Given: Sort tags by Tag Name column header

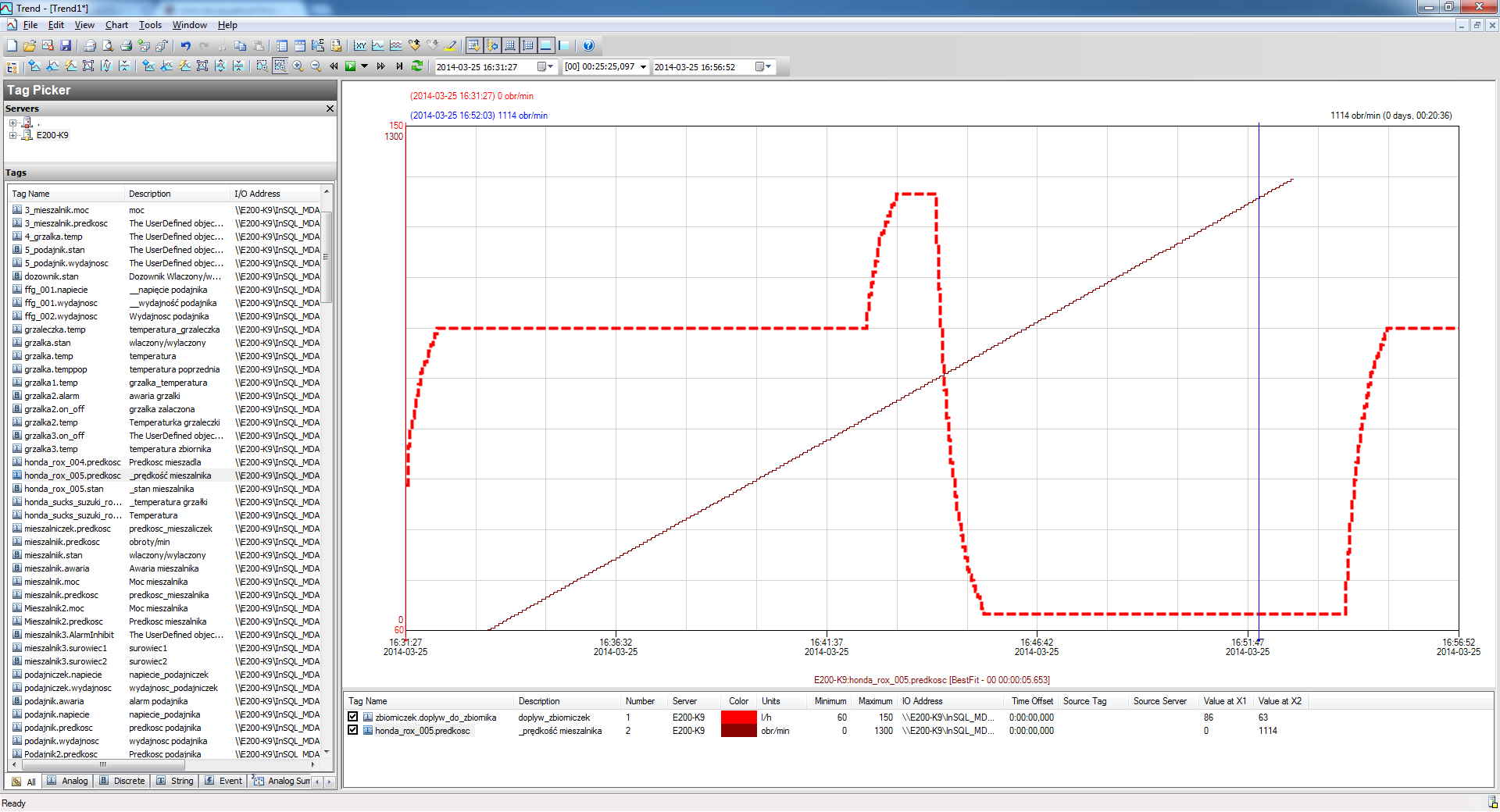Looking at the screenshot, I should click(x=66, y=194).
